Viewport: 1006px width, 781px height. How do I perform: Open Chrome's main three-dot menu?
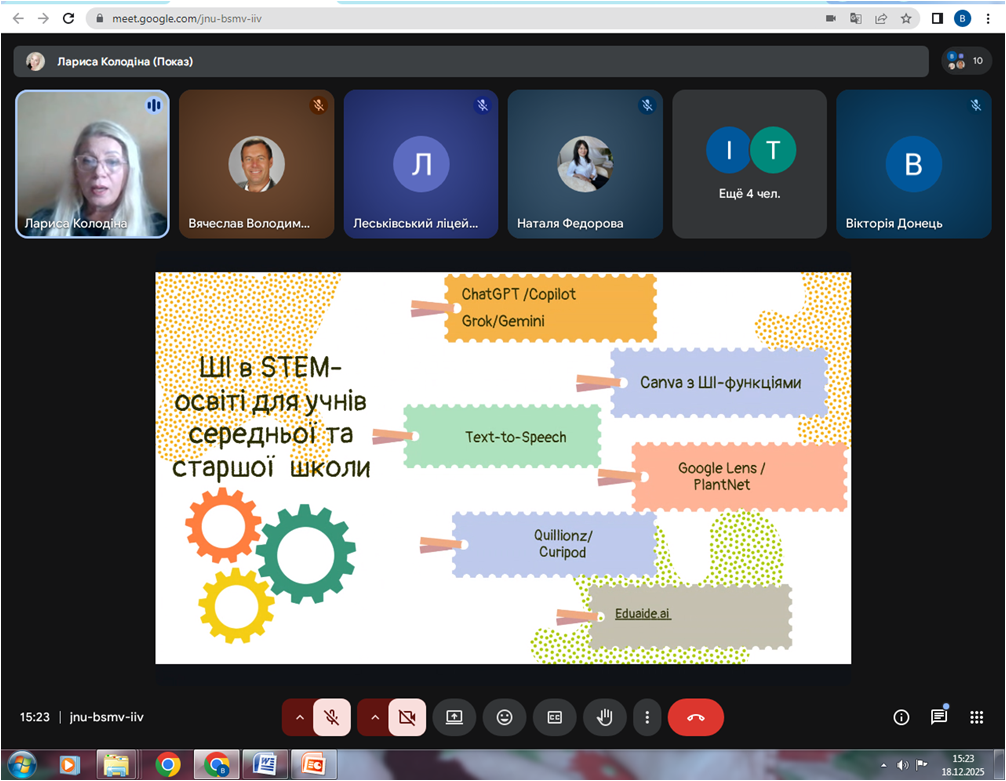point(988,18)
